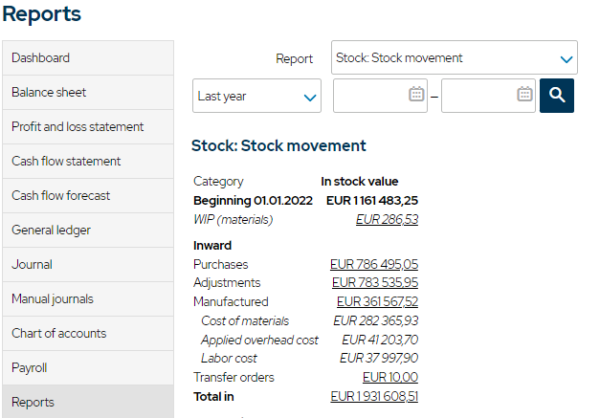Image resolution: width=600 pixels, height=418 pixels.
Task: Select Manual journals in sidebar
Action: pyautogui.click(x=87, y=299)
